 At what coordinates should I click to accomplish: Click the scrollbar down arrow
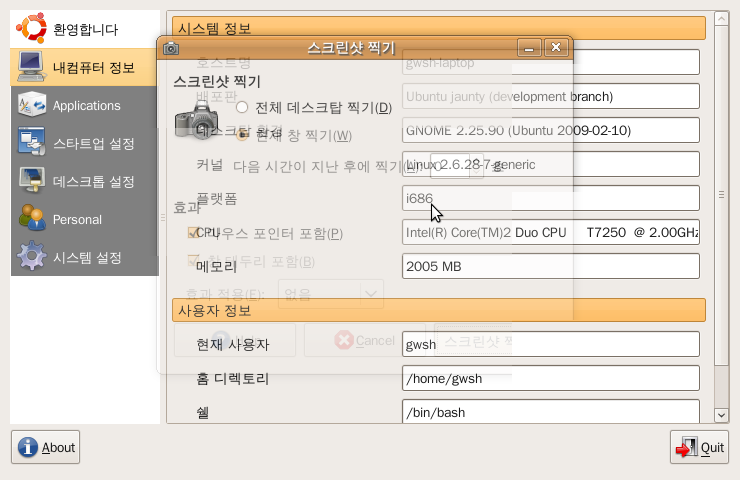[721, 415]
